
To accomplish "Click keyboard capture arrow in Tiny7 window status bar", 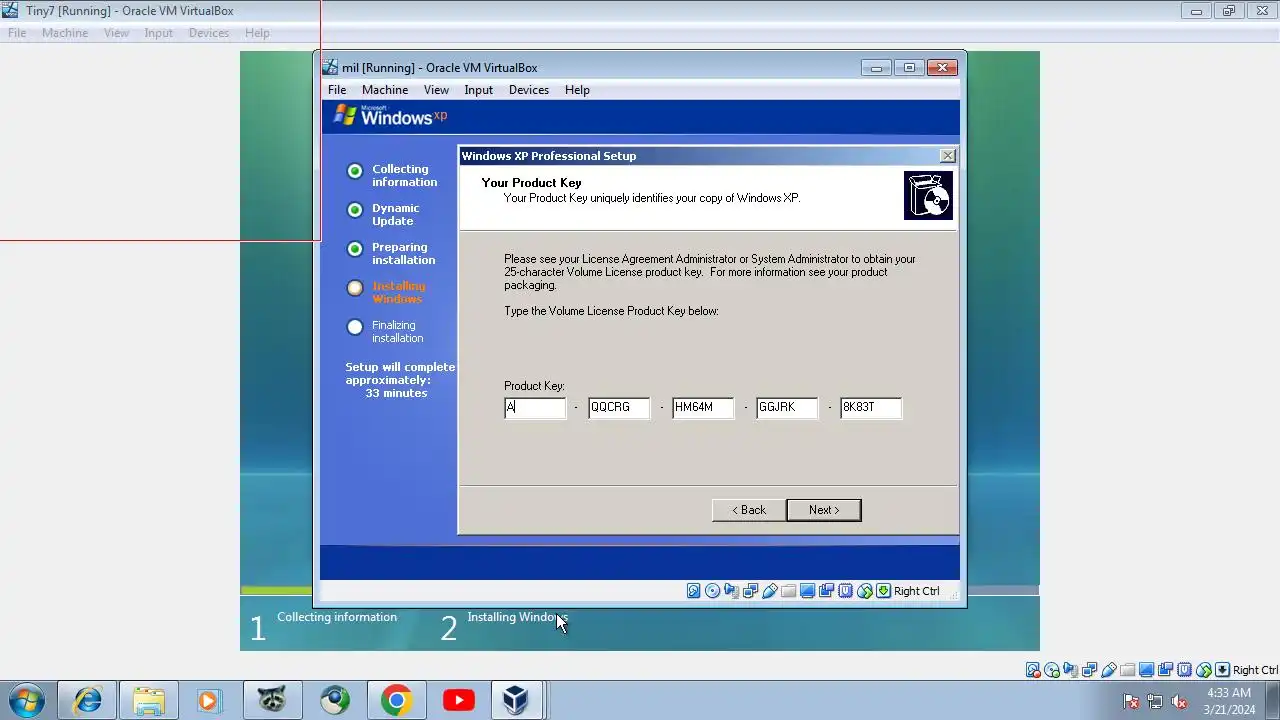I will coord(1223,670).
